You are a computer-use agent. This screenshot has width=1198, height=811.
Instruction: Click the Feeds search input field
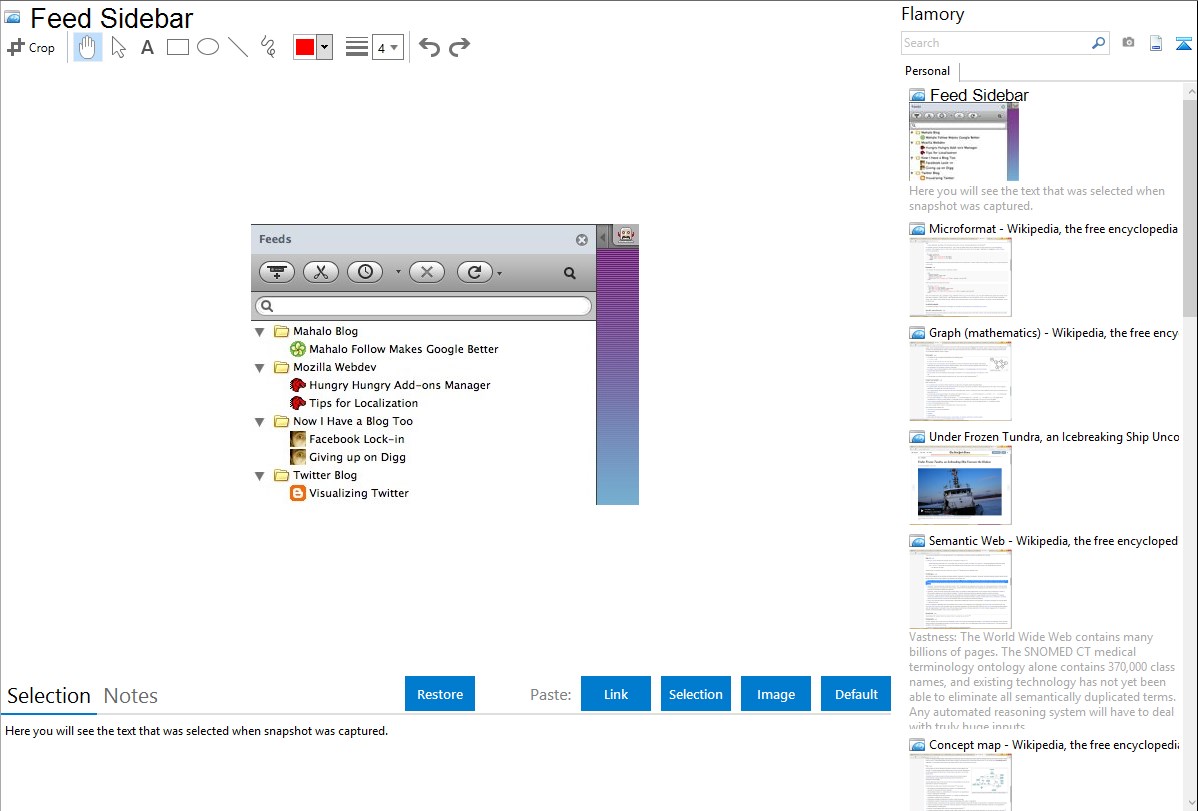[423, 306]
